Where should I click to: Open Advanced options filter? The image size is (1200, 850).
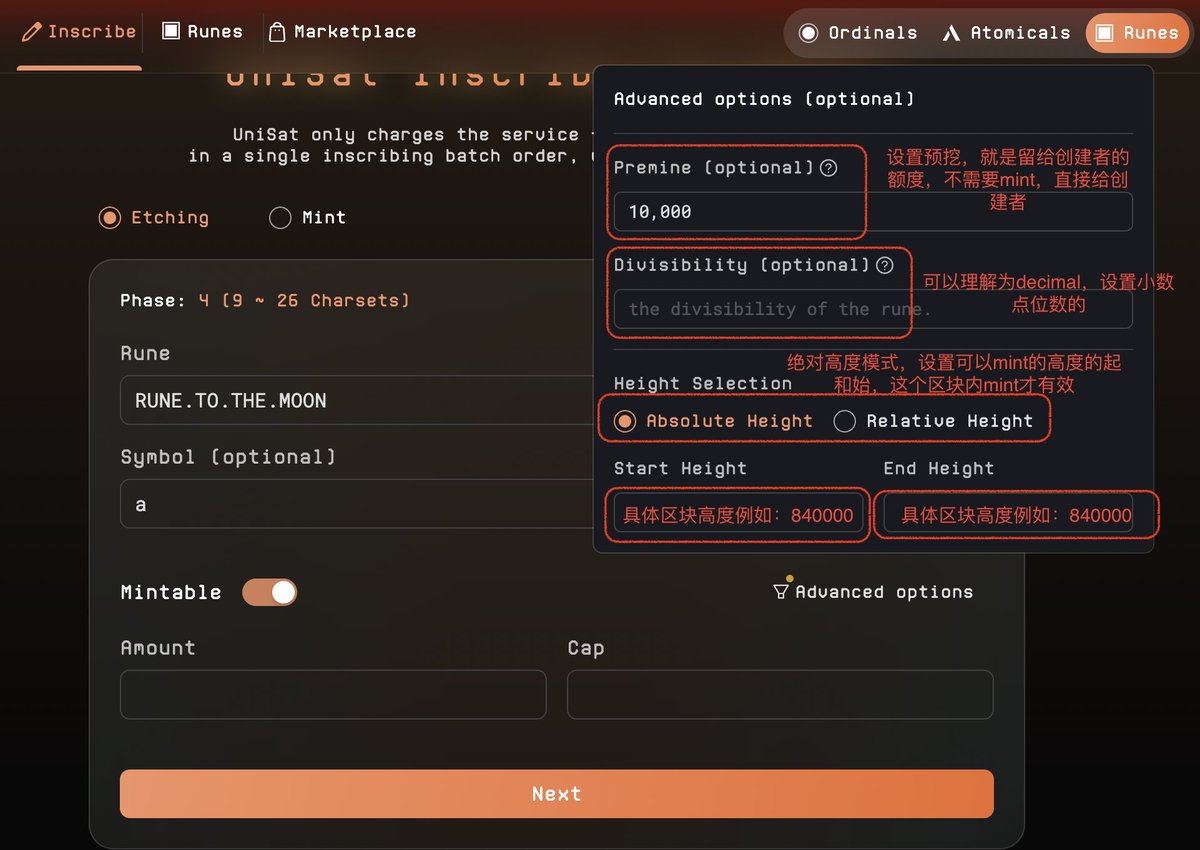tap(873, 592)
